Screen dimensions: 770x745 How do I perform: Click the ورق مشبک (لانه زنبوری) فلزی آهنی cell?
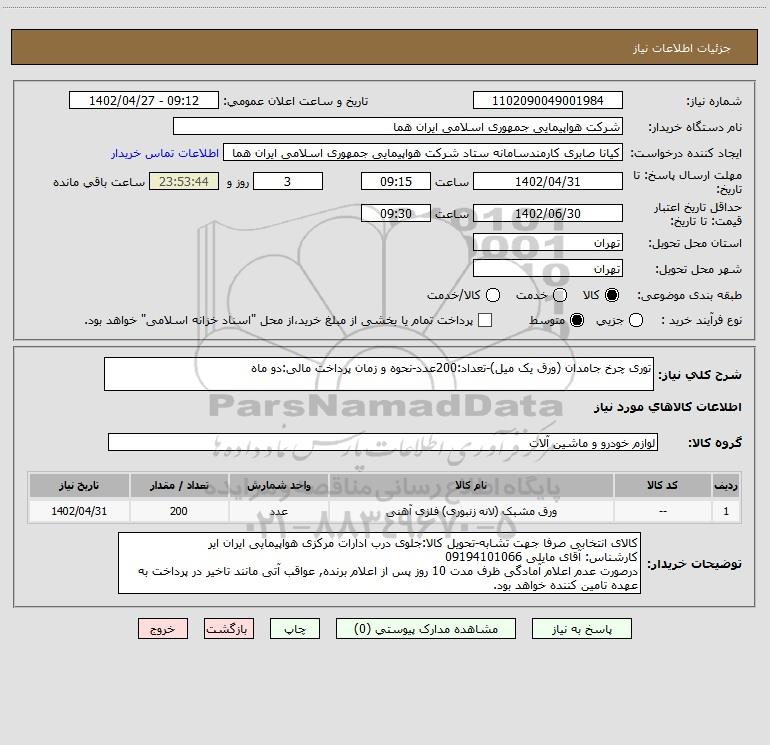click(x=471, y=511)
